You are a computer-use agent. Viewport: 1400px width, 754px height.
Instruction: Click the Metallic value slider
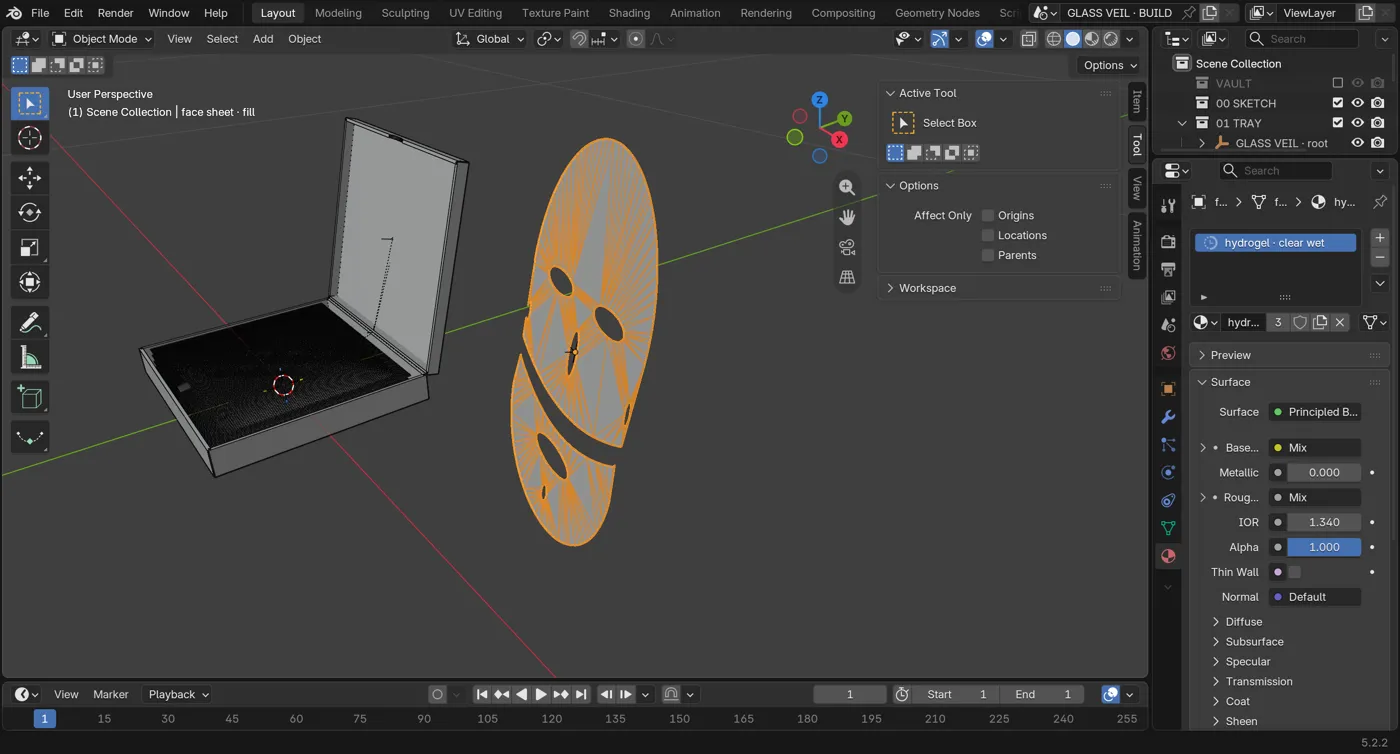pyautogui.click(x=1324, y=472)
